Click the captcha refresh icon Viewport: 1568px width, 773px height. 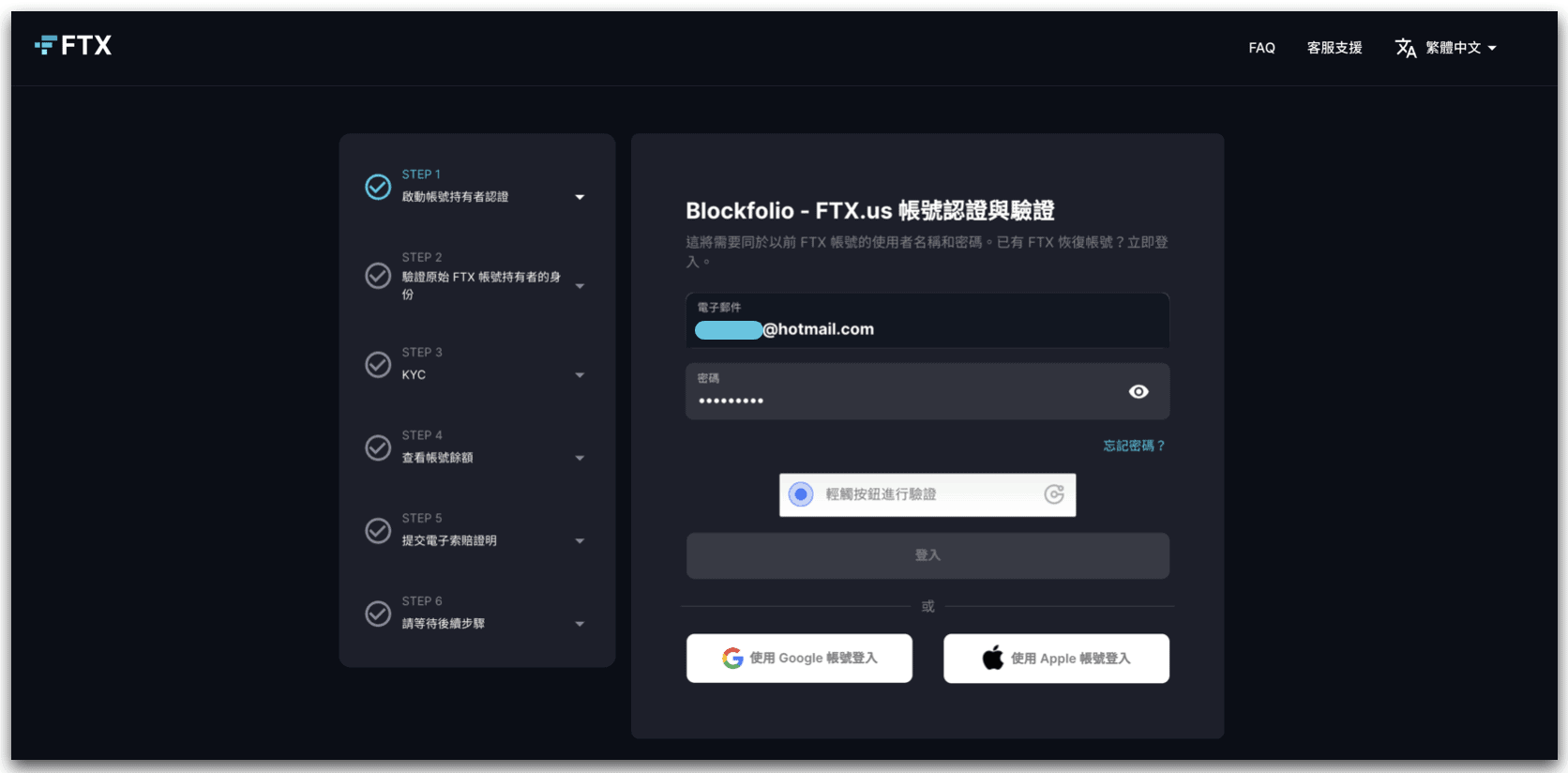pyautogui.click(x=1054, y=494)
